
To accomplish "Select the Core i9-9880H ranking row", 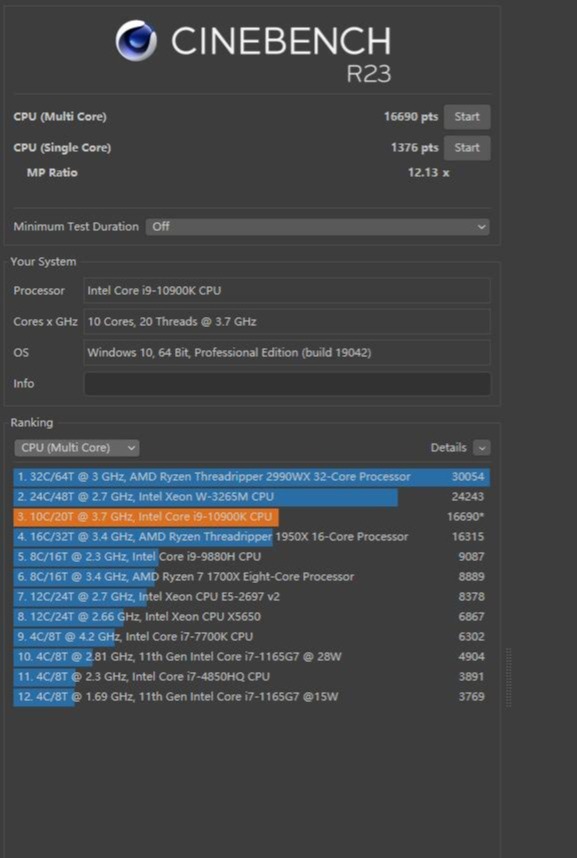I will click(x=251, y=556).
